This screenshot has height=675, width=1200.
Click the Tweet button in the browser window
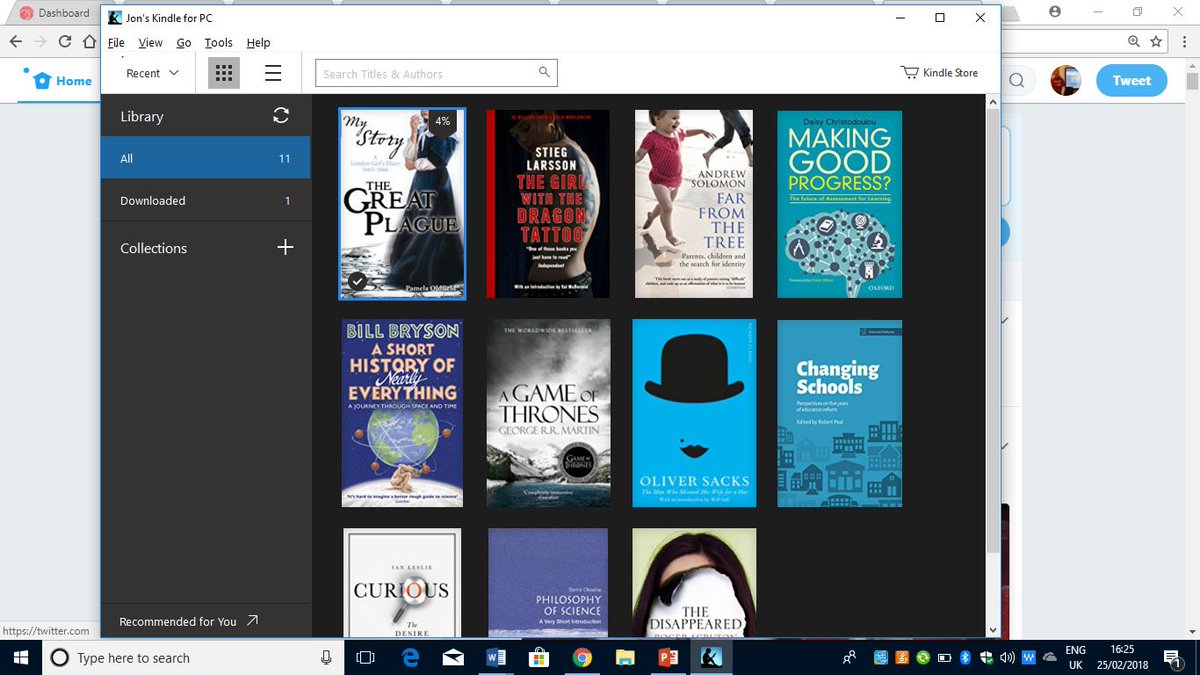pos(1131,81)
